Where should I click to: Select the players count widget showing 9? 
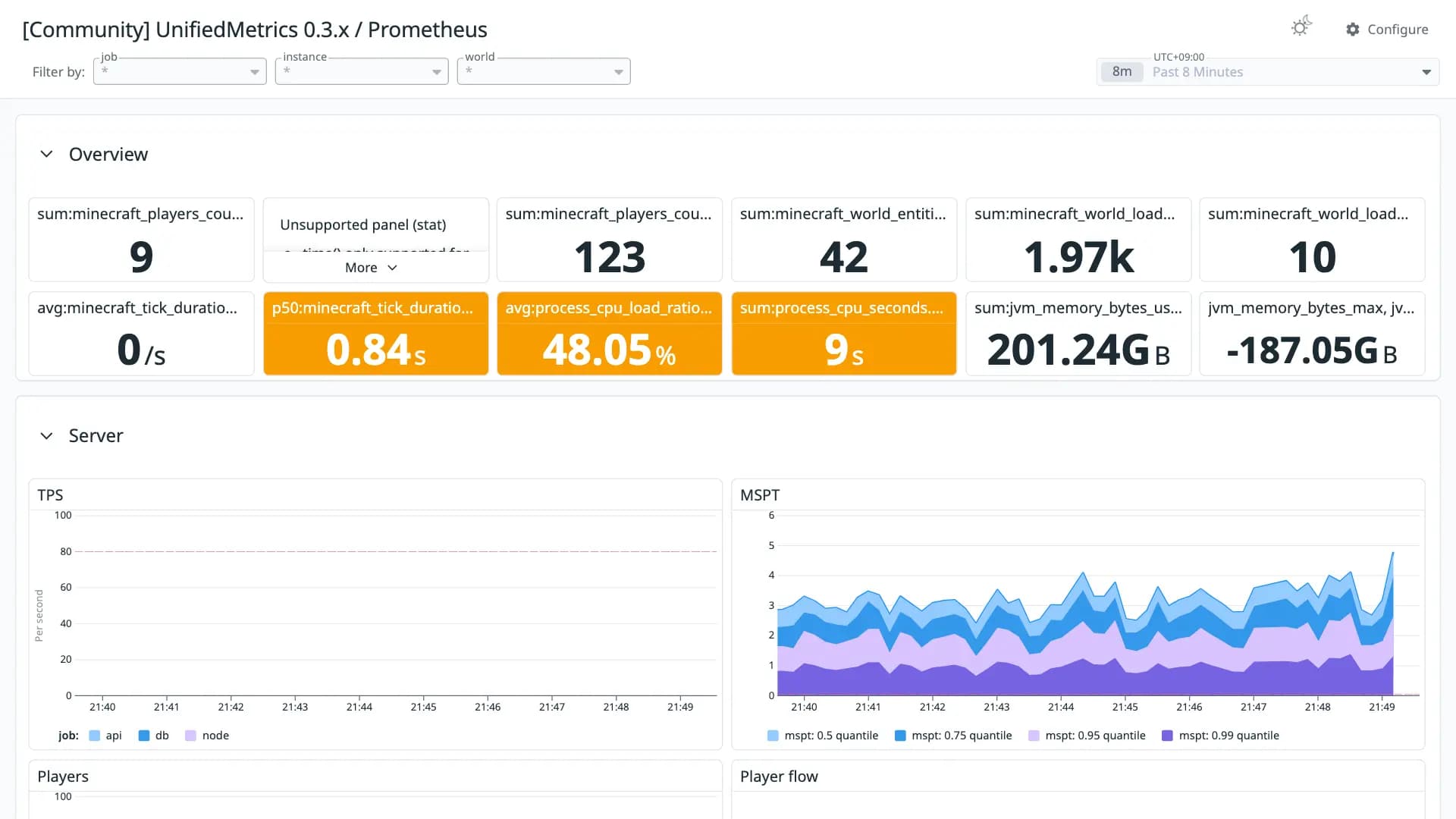point(141,240)
